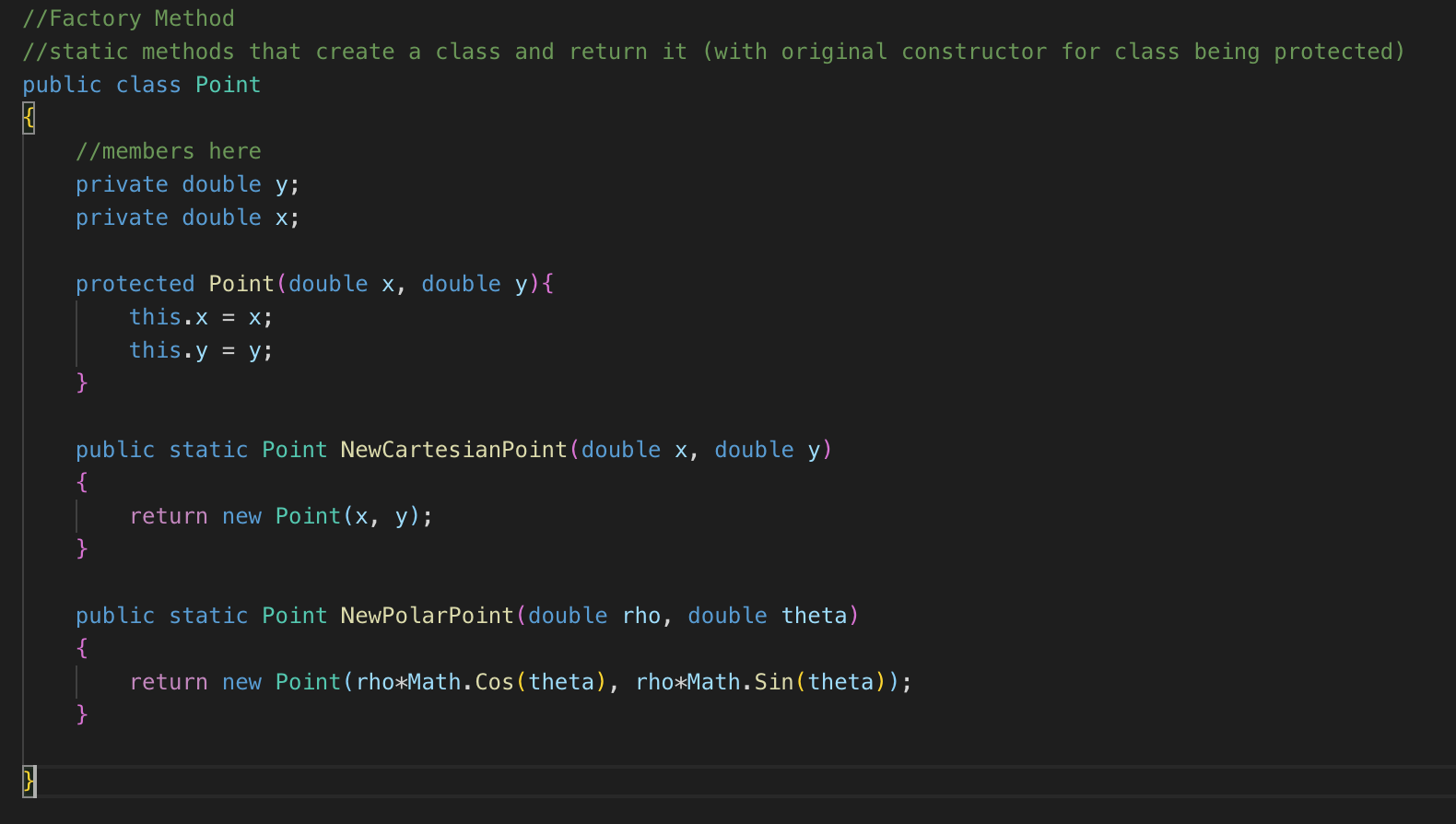Click "Math.Cos" in the polar return statement

pyautogui.click(x=461, y=682)
